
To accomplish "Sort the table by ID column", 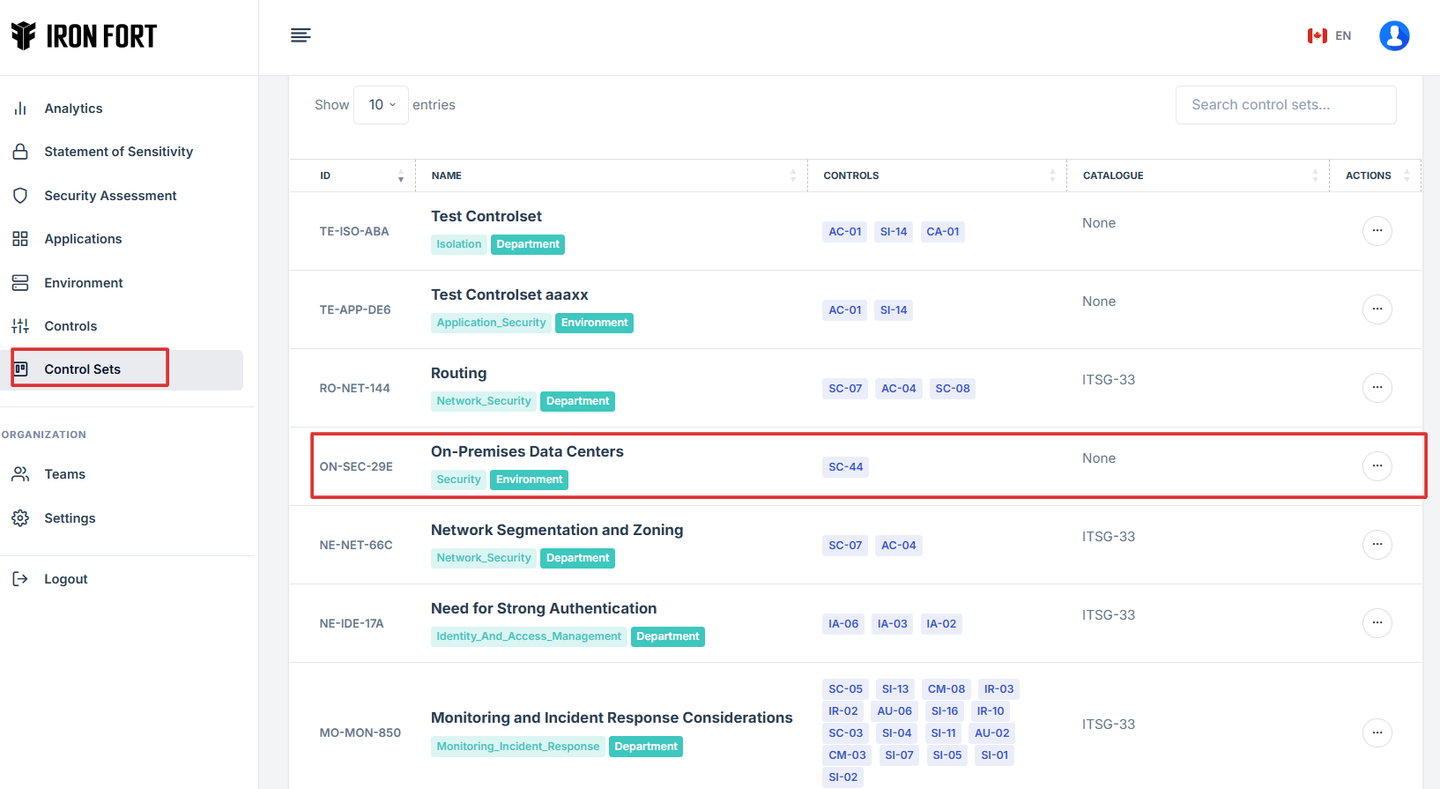I will point(360,176).
